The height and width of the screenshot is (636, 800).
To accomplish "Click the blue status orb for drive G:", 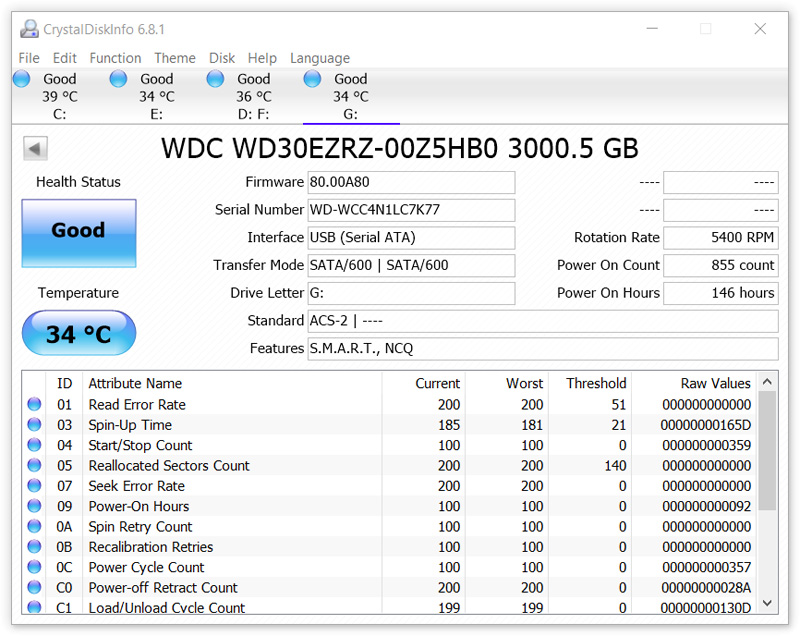I will (312, 79).
